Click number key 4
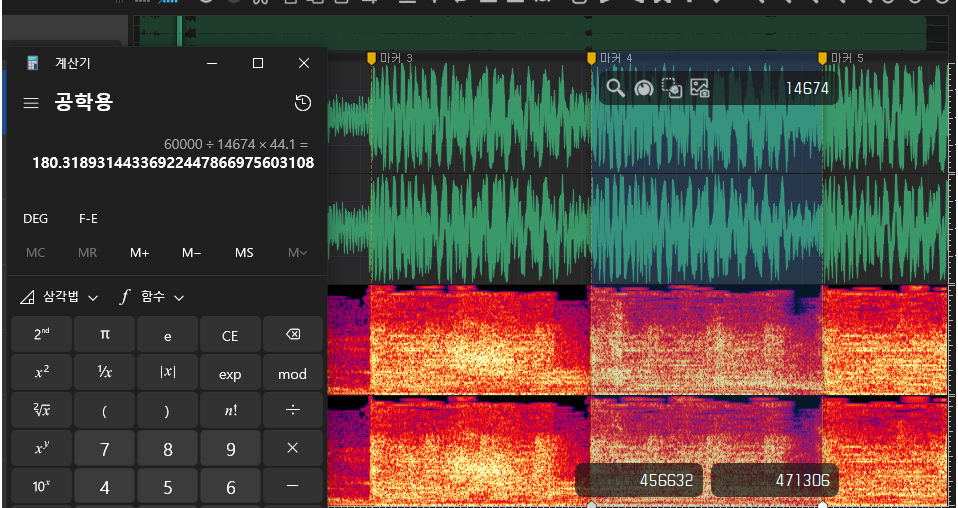 pos(104,487)
